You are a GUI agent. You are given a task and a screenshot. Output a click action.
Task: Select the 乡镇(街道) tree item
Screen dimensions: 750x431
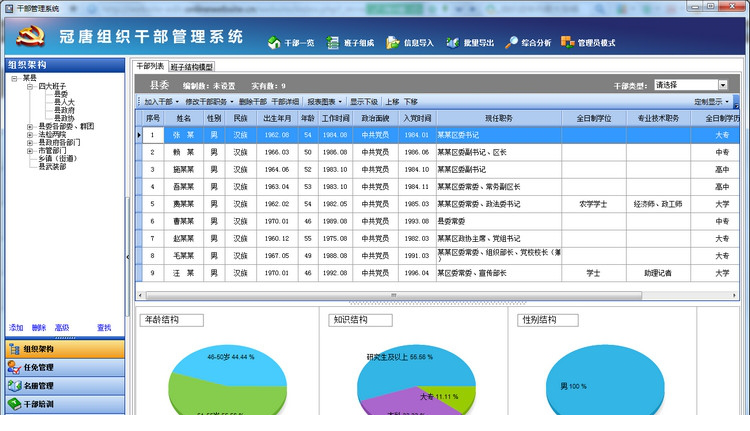pos(58,158)
